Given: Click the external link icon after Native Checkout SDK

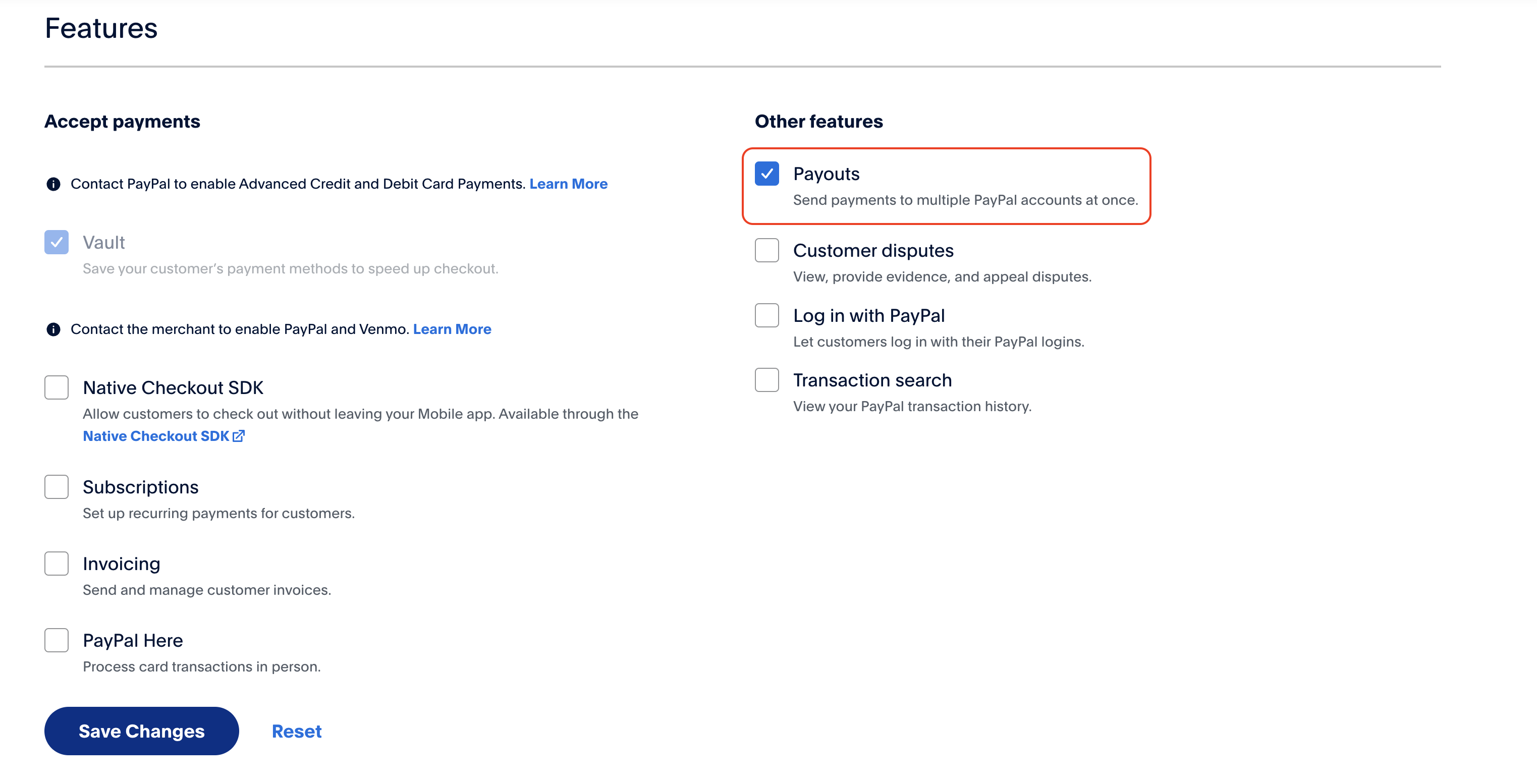Looking at the screenshot, I should (239, 436).
